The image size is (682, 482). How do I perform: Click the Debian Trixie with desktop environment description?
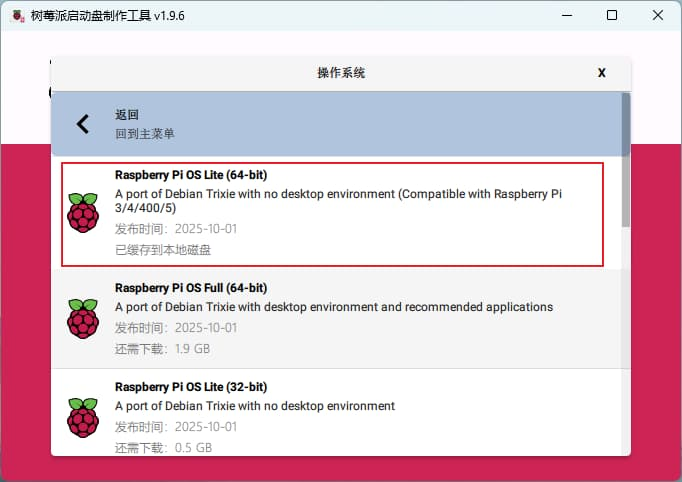334,307
